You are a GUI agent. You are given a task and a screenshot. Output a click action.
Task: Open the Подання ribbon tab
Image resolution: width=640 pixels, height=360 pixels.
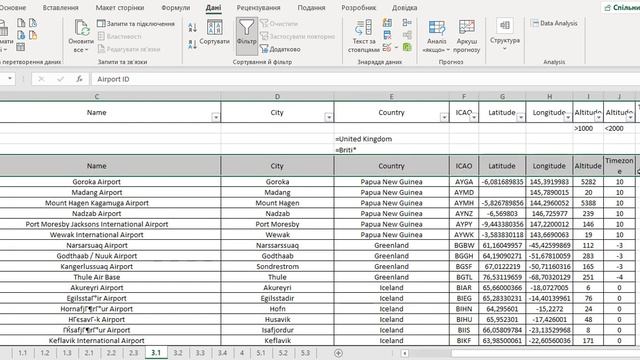pos(311,8)
